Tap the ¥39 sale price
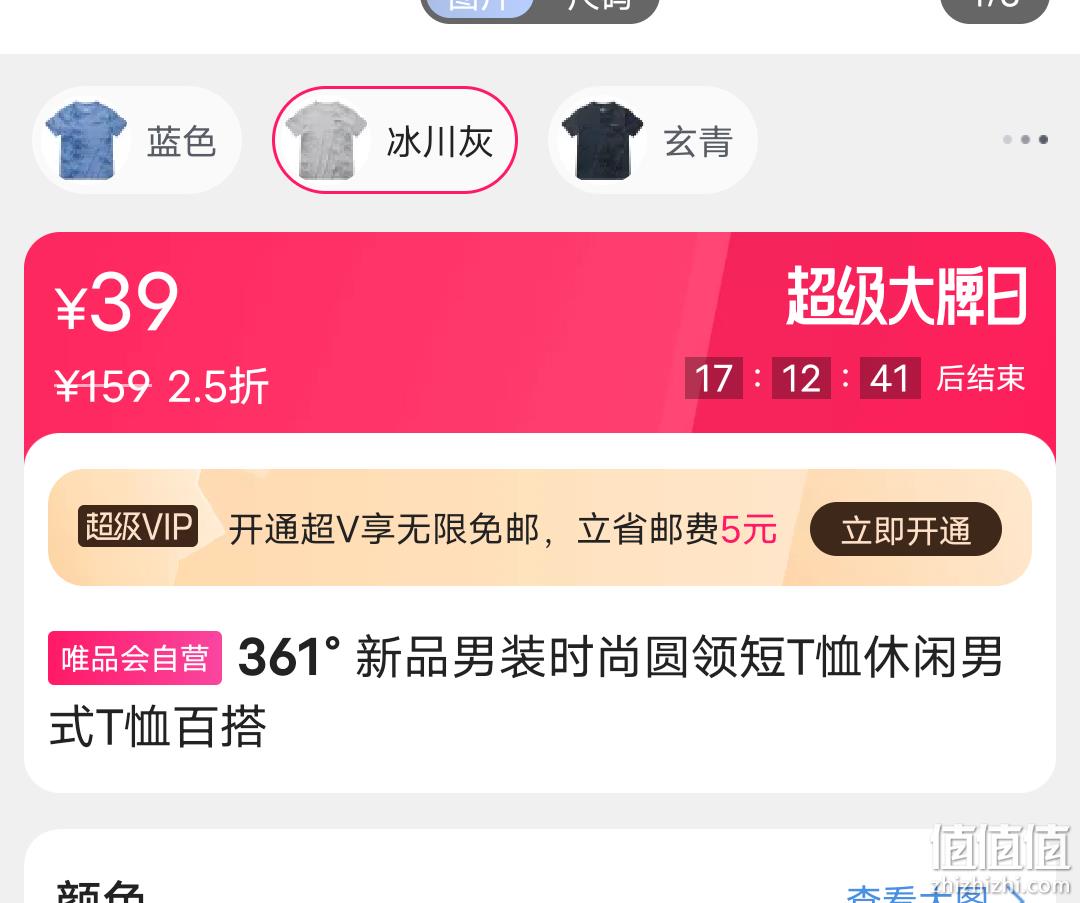Screen dimensions: 1080x903 pyautogui.click(x=116, y=302)
